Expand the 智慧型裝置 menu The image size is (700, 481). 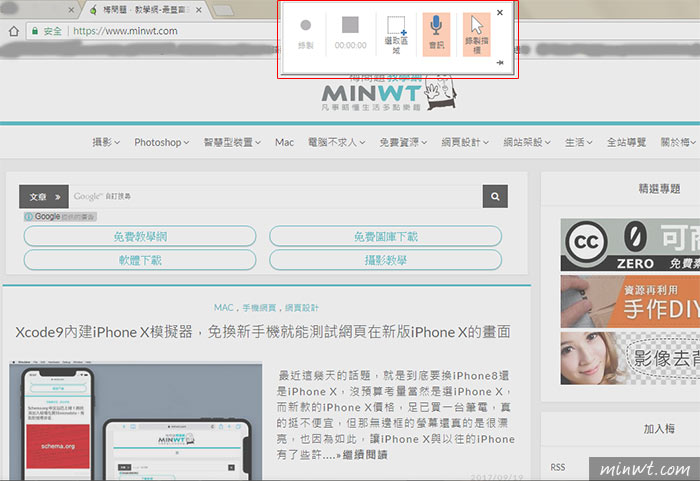tap(232, 142)
